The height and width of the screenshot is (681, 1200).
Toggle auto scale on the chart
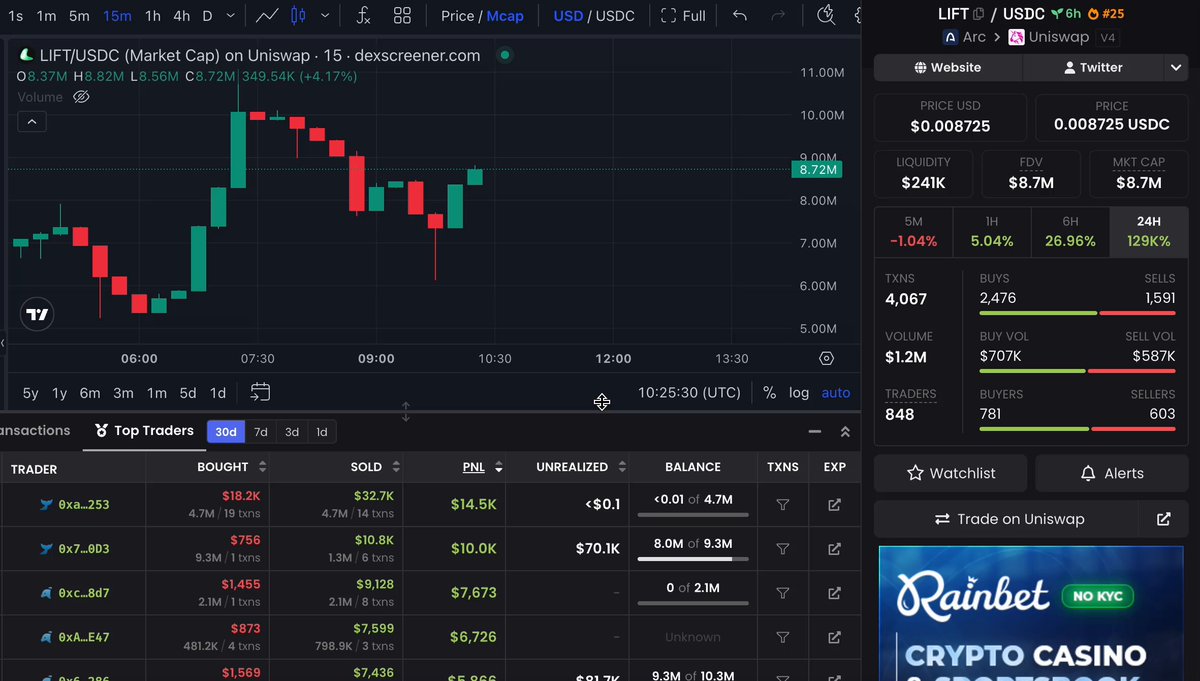coord(836,393)
